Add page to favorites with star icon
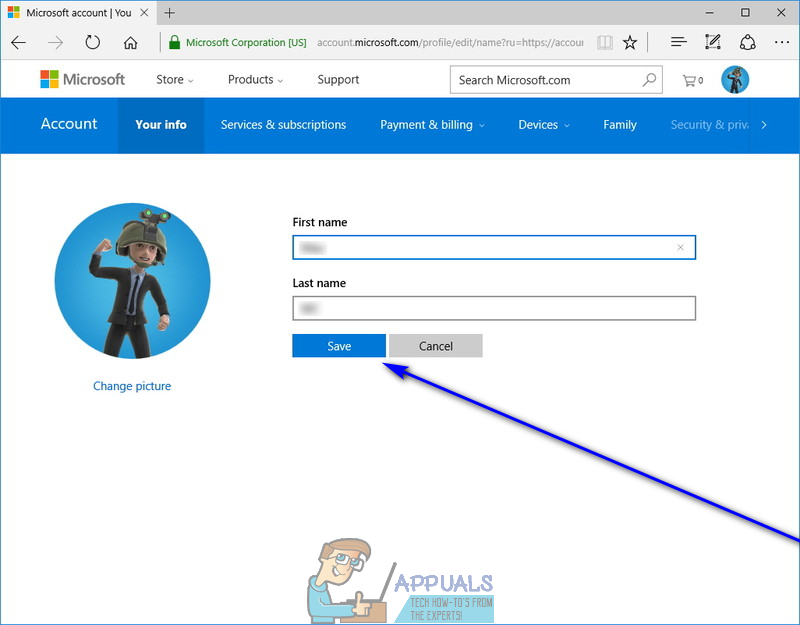 [x=630, y=42]
